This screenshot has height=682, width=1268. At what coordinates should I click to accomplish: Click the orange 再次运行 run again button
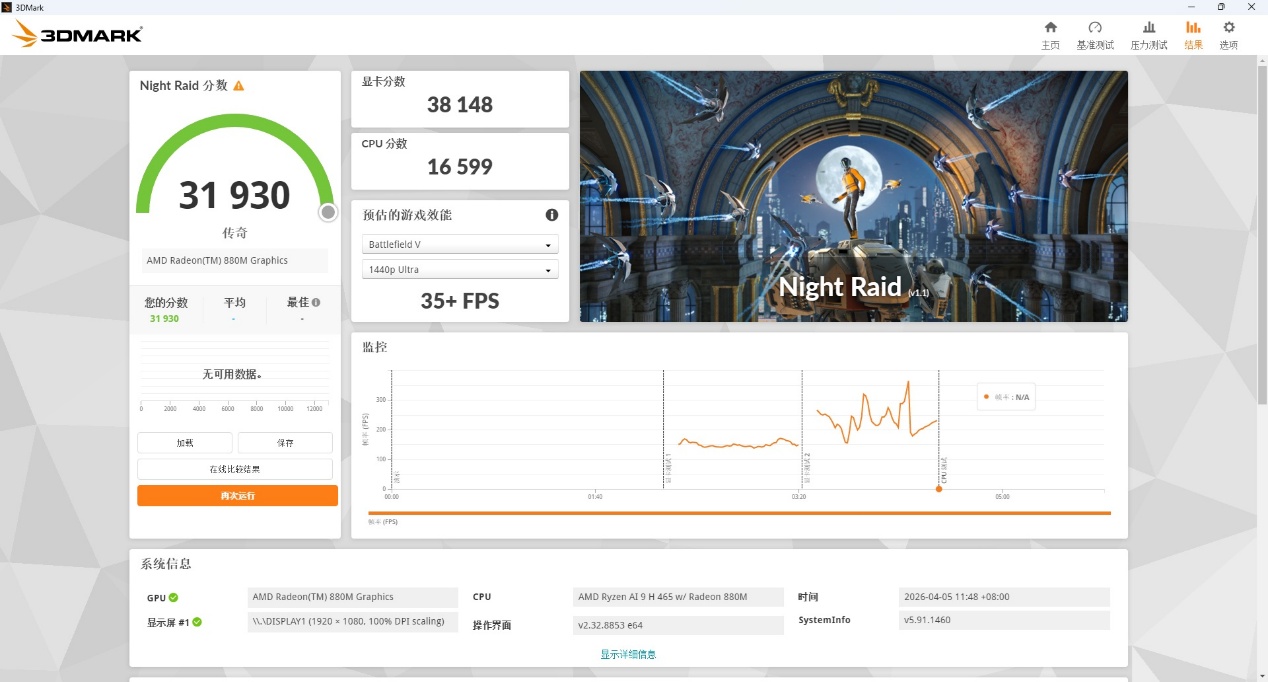click(237, 496)
